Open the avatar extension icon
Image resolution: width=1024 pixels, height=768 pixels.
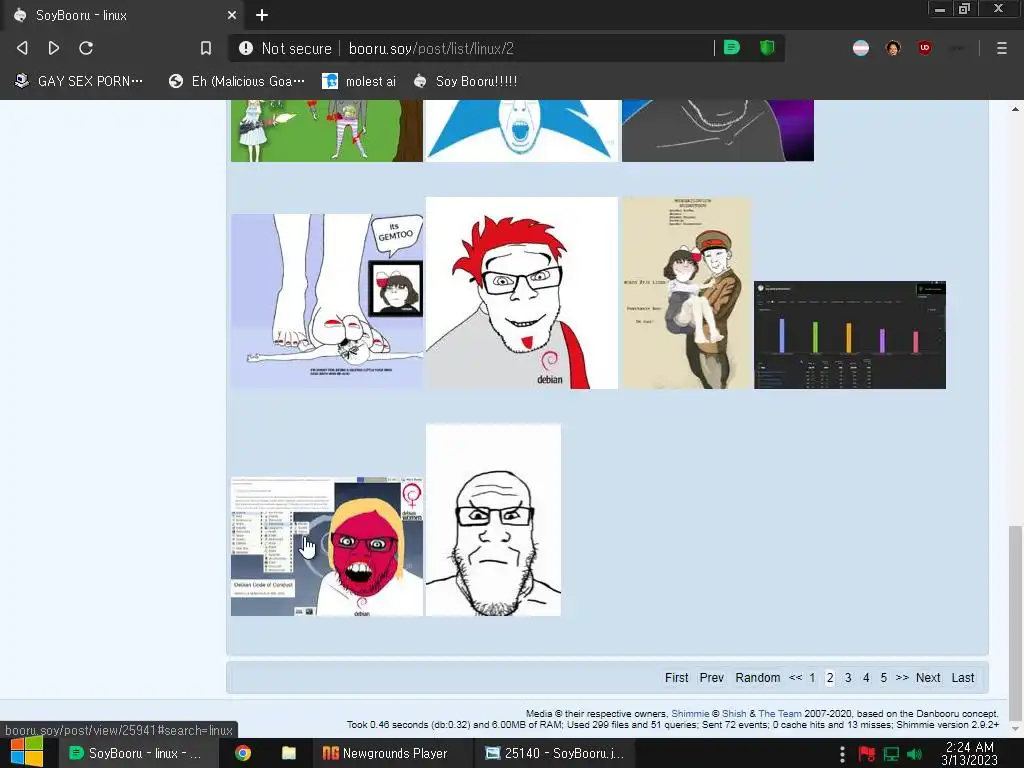pos(893,48)
